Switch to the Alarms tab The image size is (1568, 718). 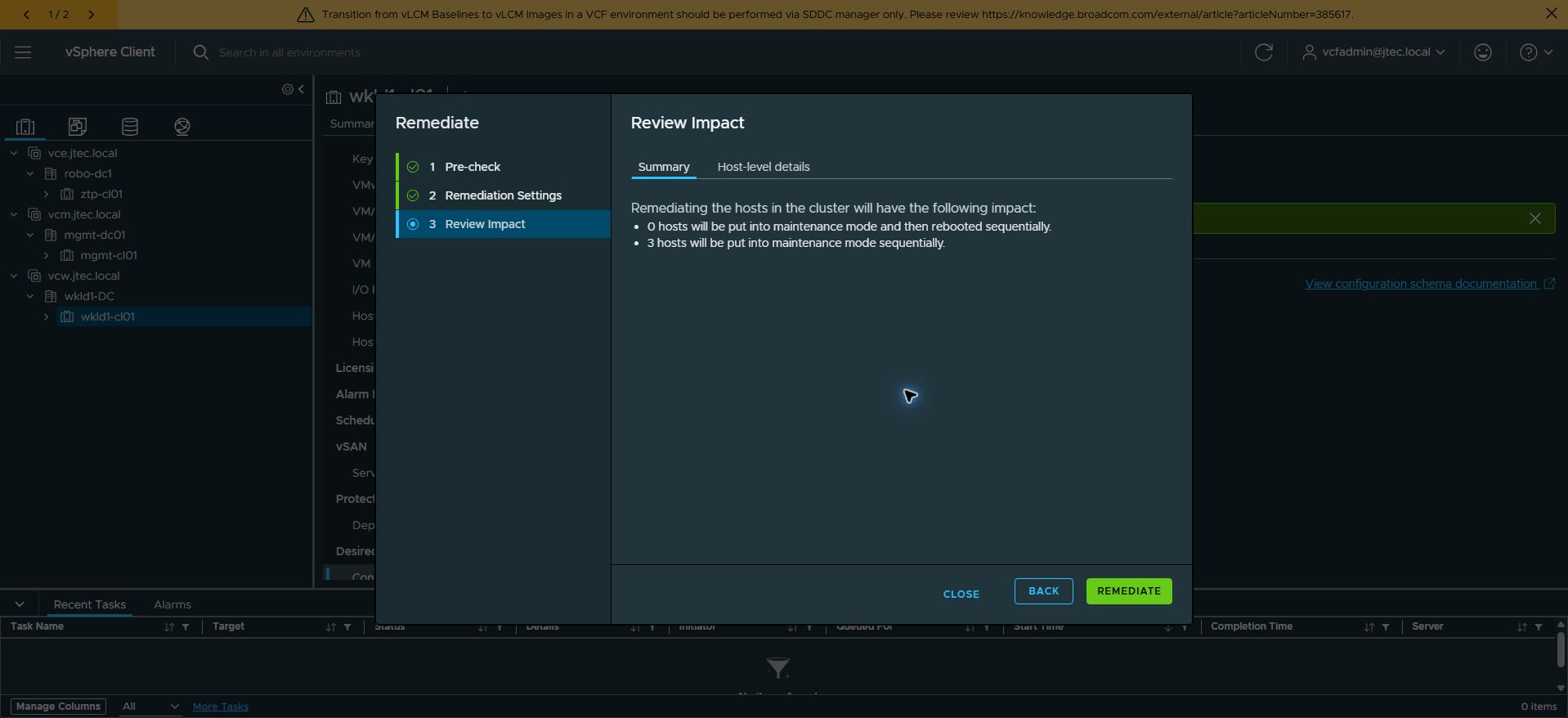point(172,605)
